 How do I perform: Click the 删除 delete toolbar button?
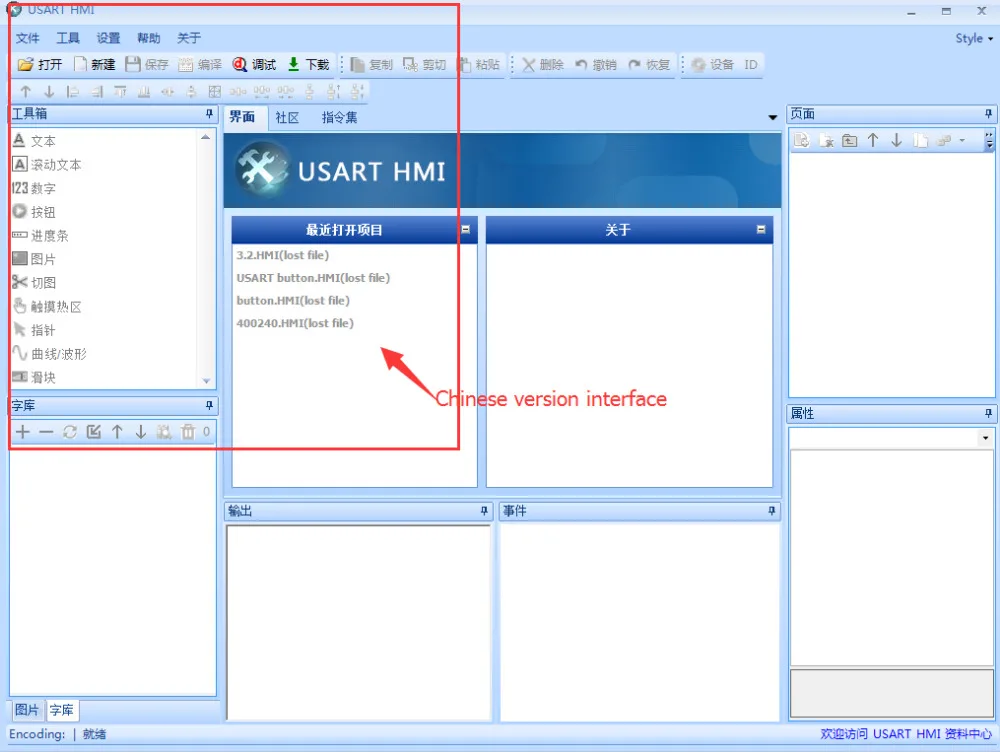point(543,64)
